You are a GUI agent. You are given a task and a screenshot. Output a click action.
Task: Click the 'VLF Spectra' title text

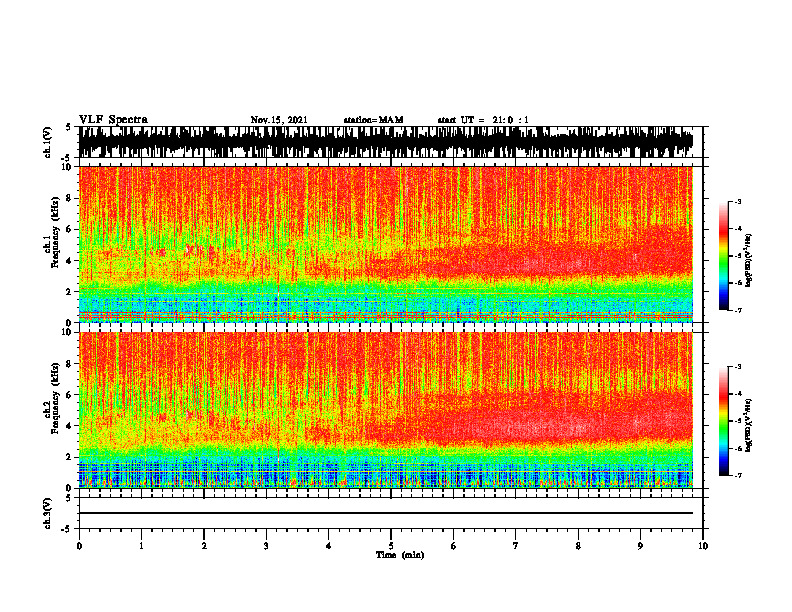coord(113,120)
